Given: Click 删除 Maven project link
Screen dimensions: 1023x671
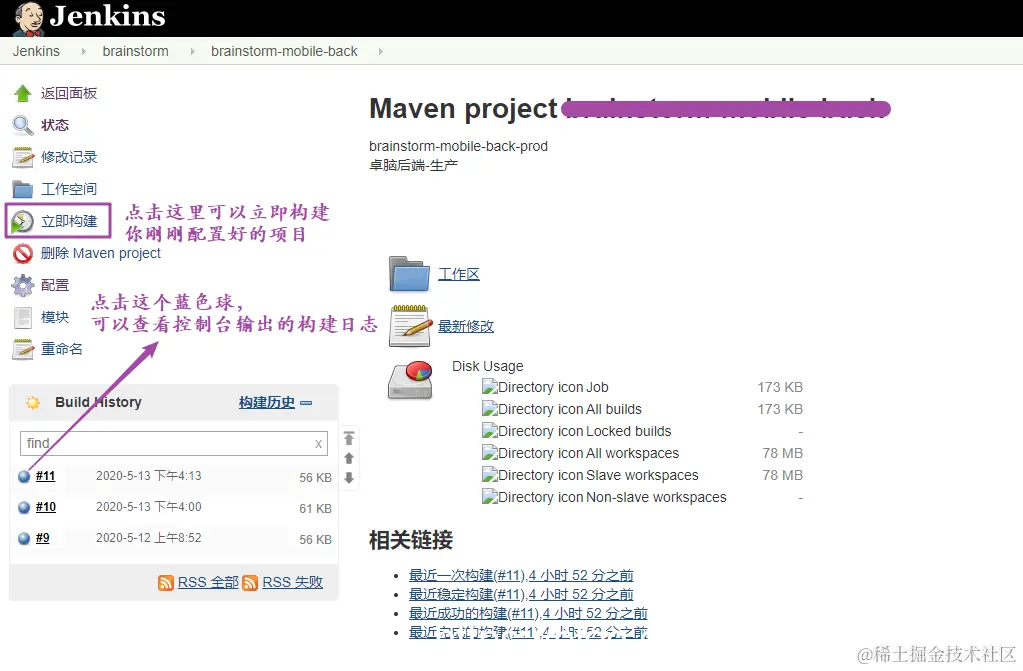Looking at the screenshot, I should [100, 253].
